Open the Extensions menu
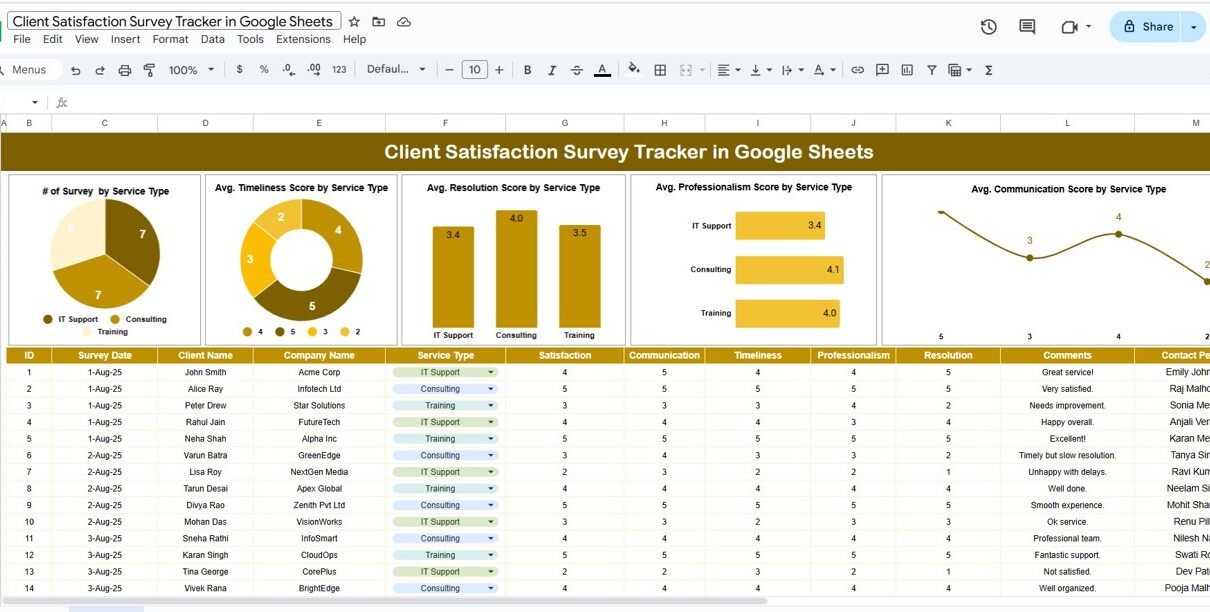 [303, 39]
